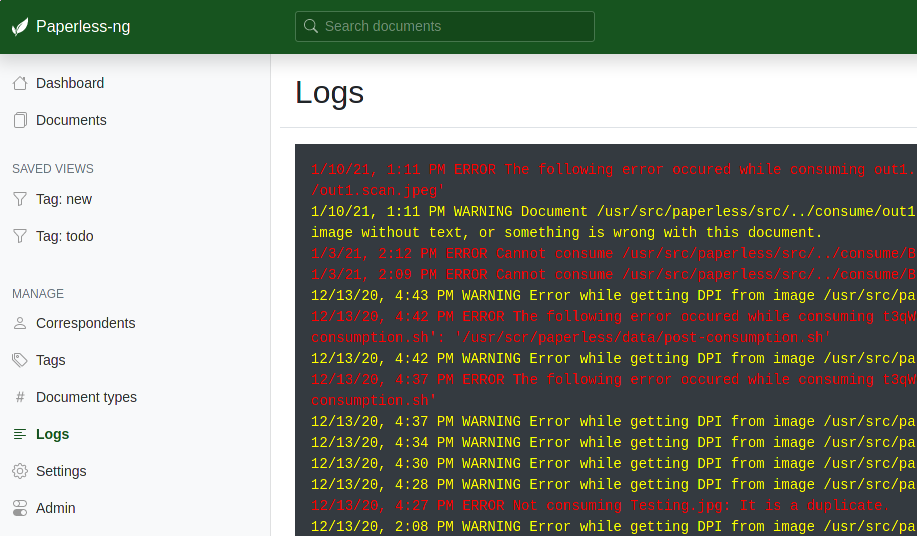Click the 12/13/20 4:42 PM ERROR log line
This screenshot has height=536, width=917.
(x=613, y=317)
